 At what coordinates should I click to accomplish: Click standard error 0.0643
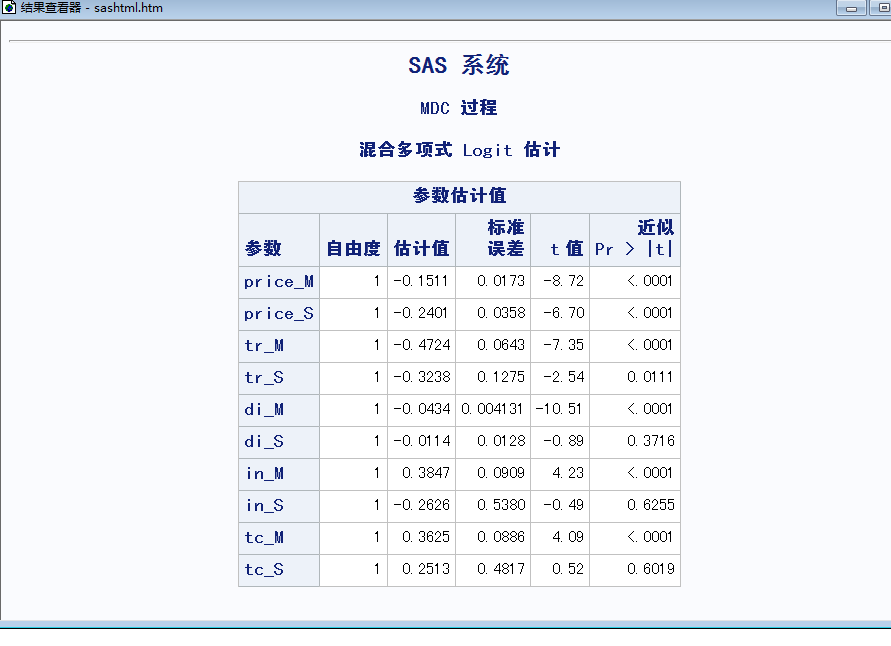click(x=501, y=345)
